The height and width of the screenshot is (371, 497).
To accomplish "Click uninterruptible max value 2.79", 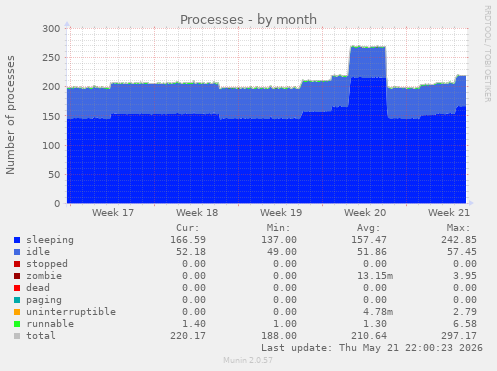I will [x=465, y=312].
